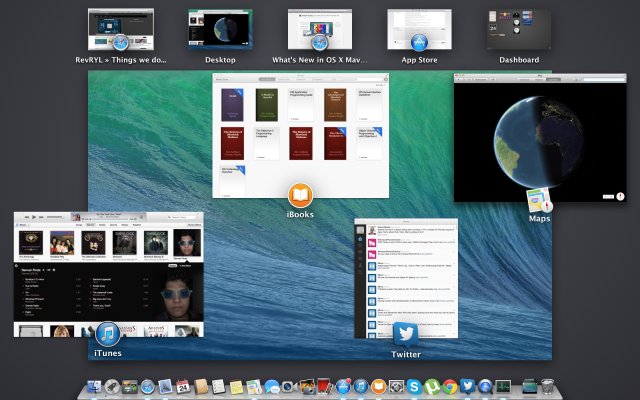Switch to RevRYL Safari full-screen space
Viewport: 640px width, 400px height.
pyautogui.click(x=121, y=29)
